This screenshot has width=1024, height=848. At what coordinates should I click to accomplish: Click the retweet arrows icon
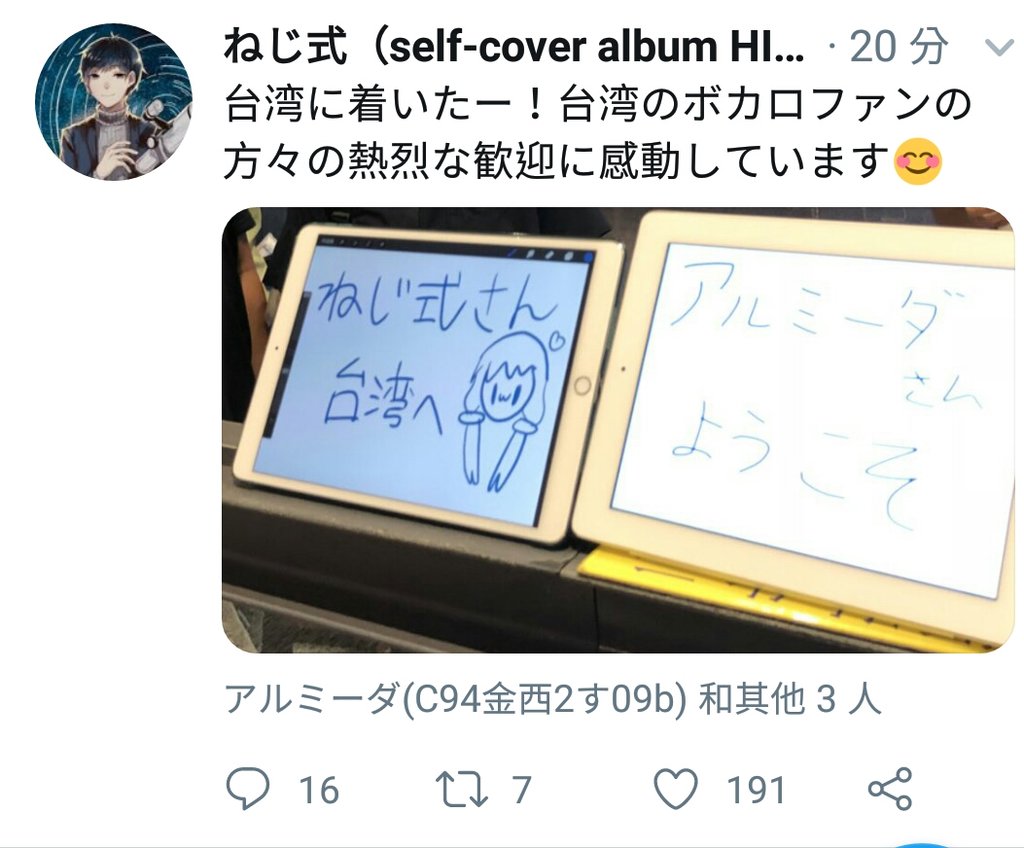[x=462, y=789]
